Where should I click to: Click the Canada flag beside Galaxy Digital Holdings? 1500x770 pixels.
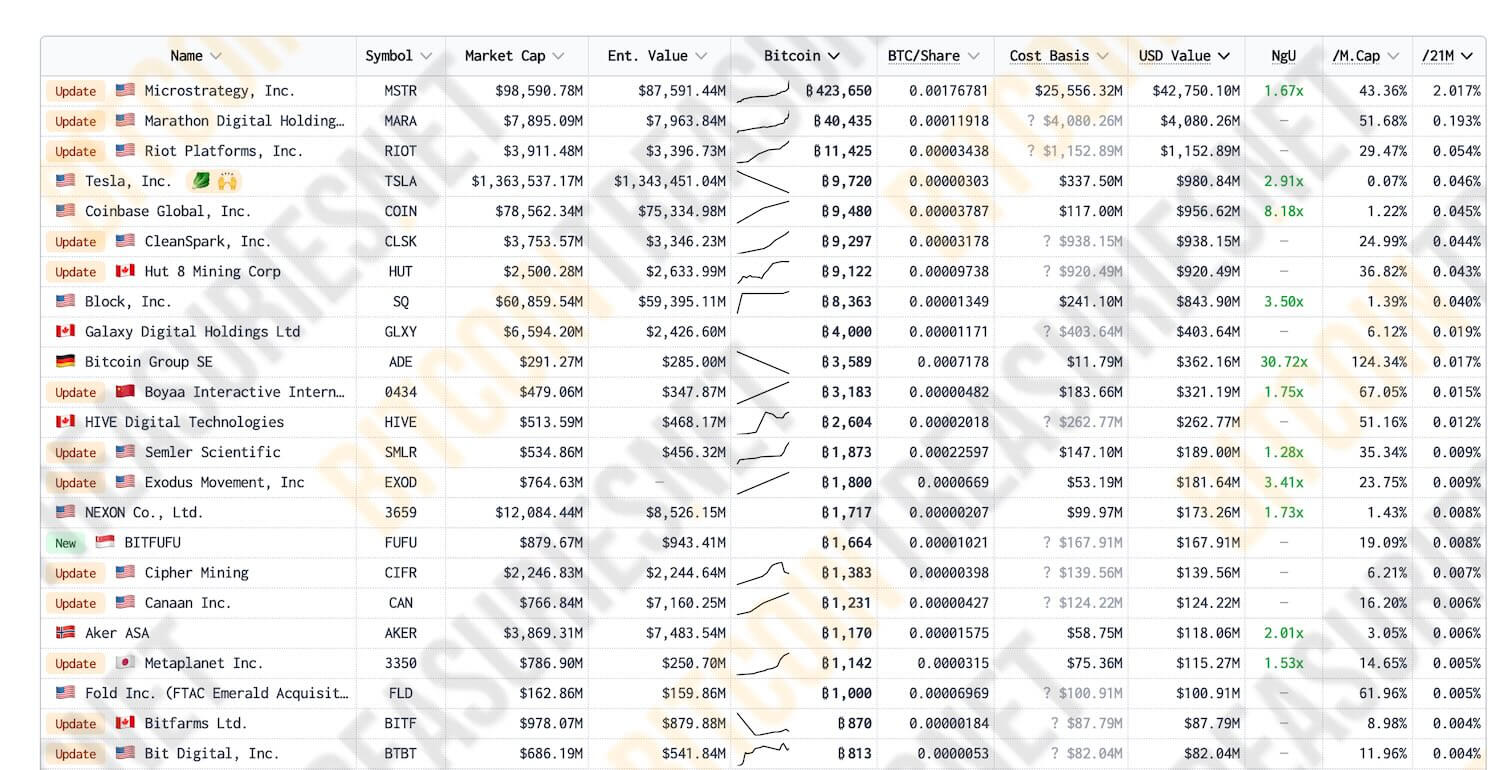[65, 332]
